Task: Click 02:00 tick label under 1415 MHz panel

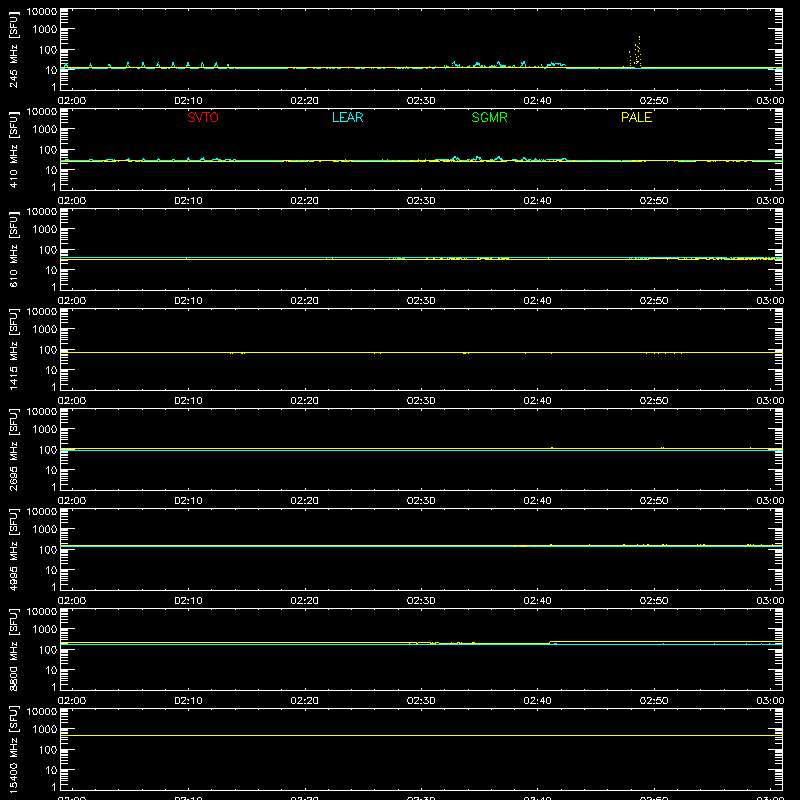Action: 71,401
